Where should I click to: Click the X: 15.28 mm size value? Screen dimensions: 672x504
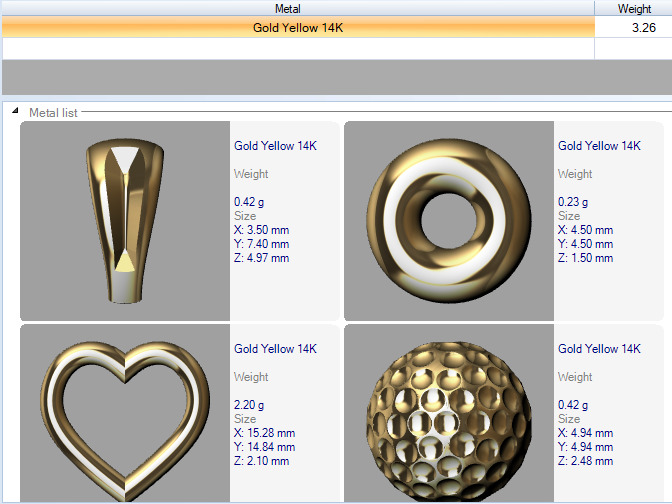264,433
